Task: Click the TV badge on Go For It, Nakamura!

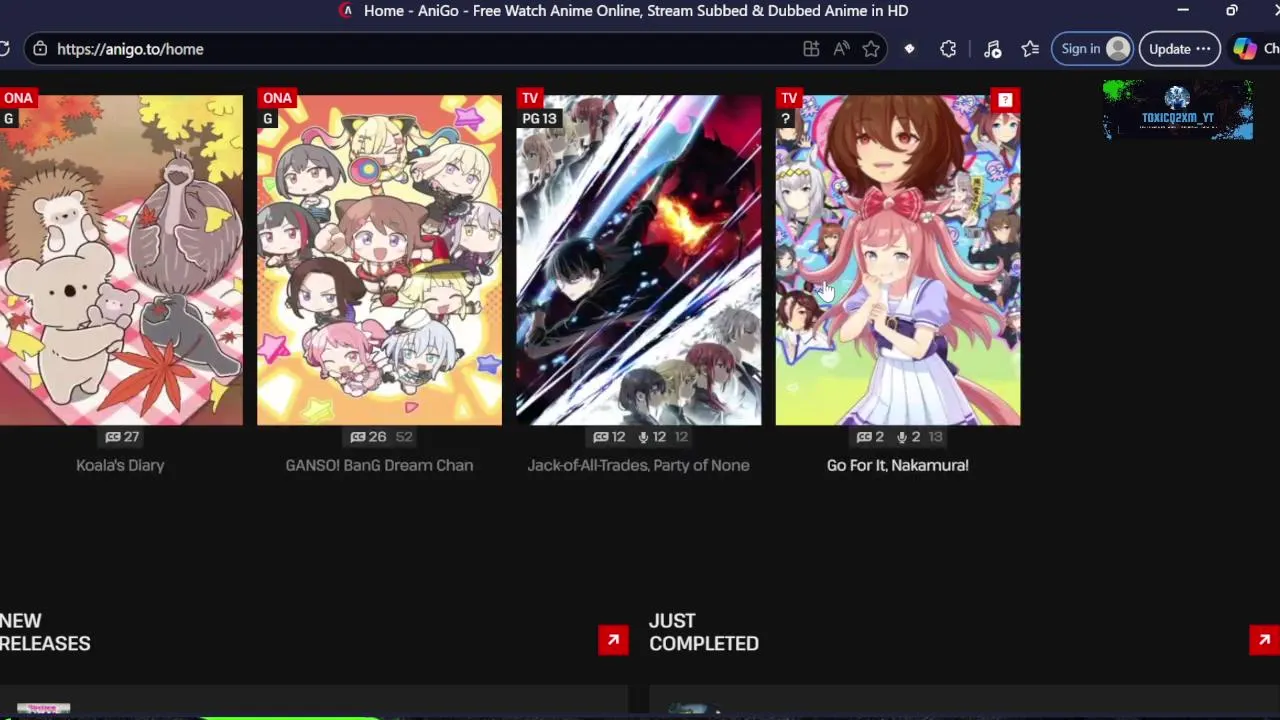Action: coord(789,98)
